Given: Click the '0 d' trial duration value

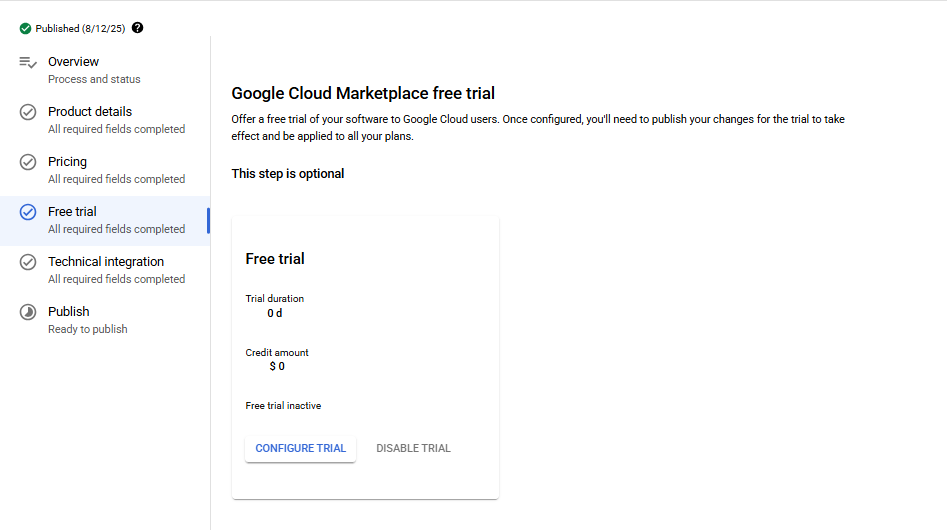Looking at the screenshot, I should coord(275,313).
